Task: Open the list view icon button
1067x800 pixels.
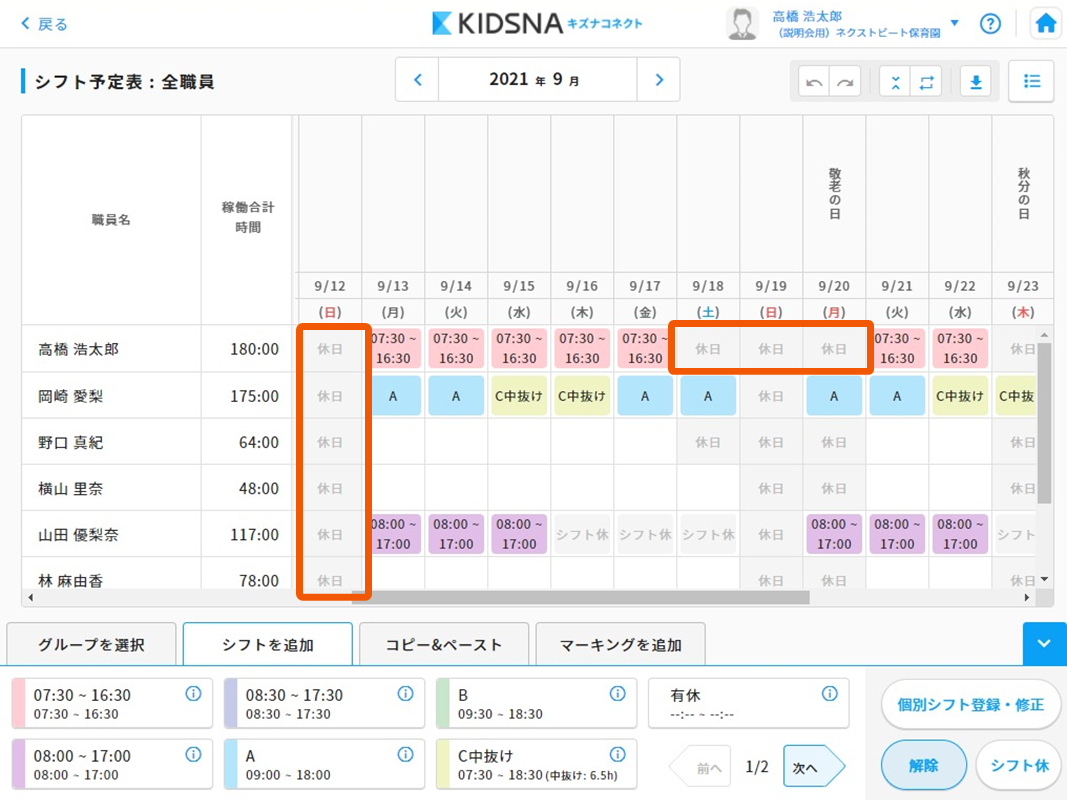Action: [1031, 82]
